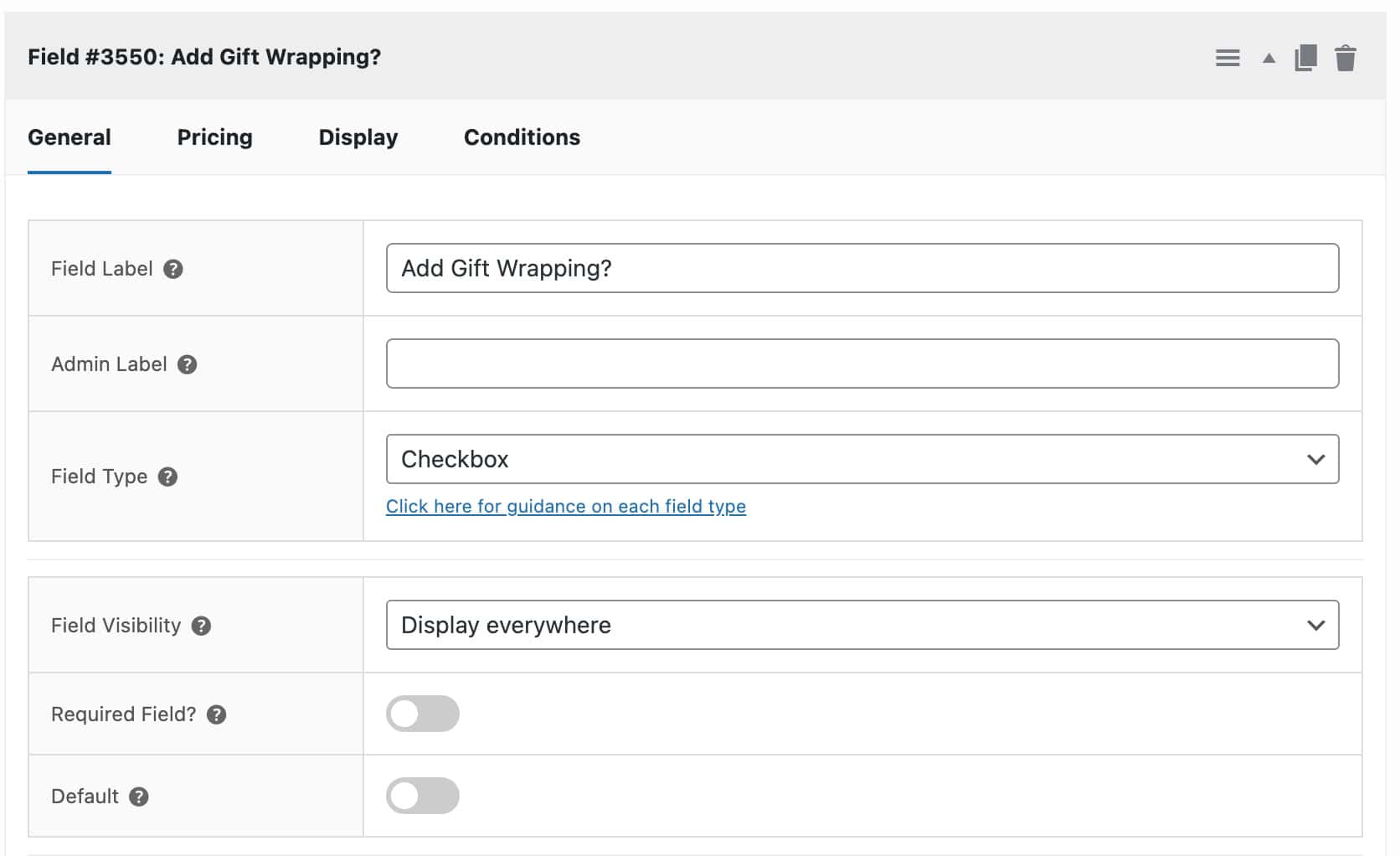
Task: Open the Default setting help tooltip
Action: (x=139, y=797)
